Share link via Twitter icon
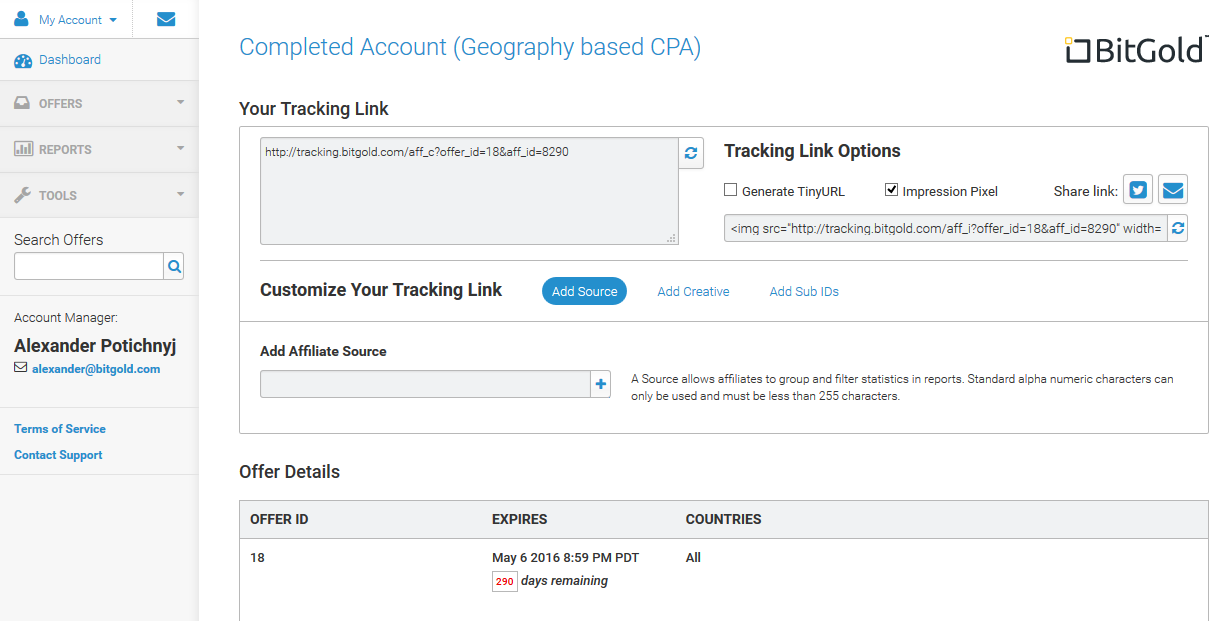Image resolution: width=1229 pixels, height=621 pixels. [1138, 190]
